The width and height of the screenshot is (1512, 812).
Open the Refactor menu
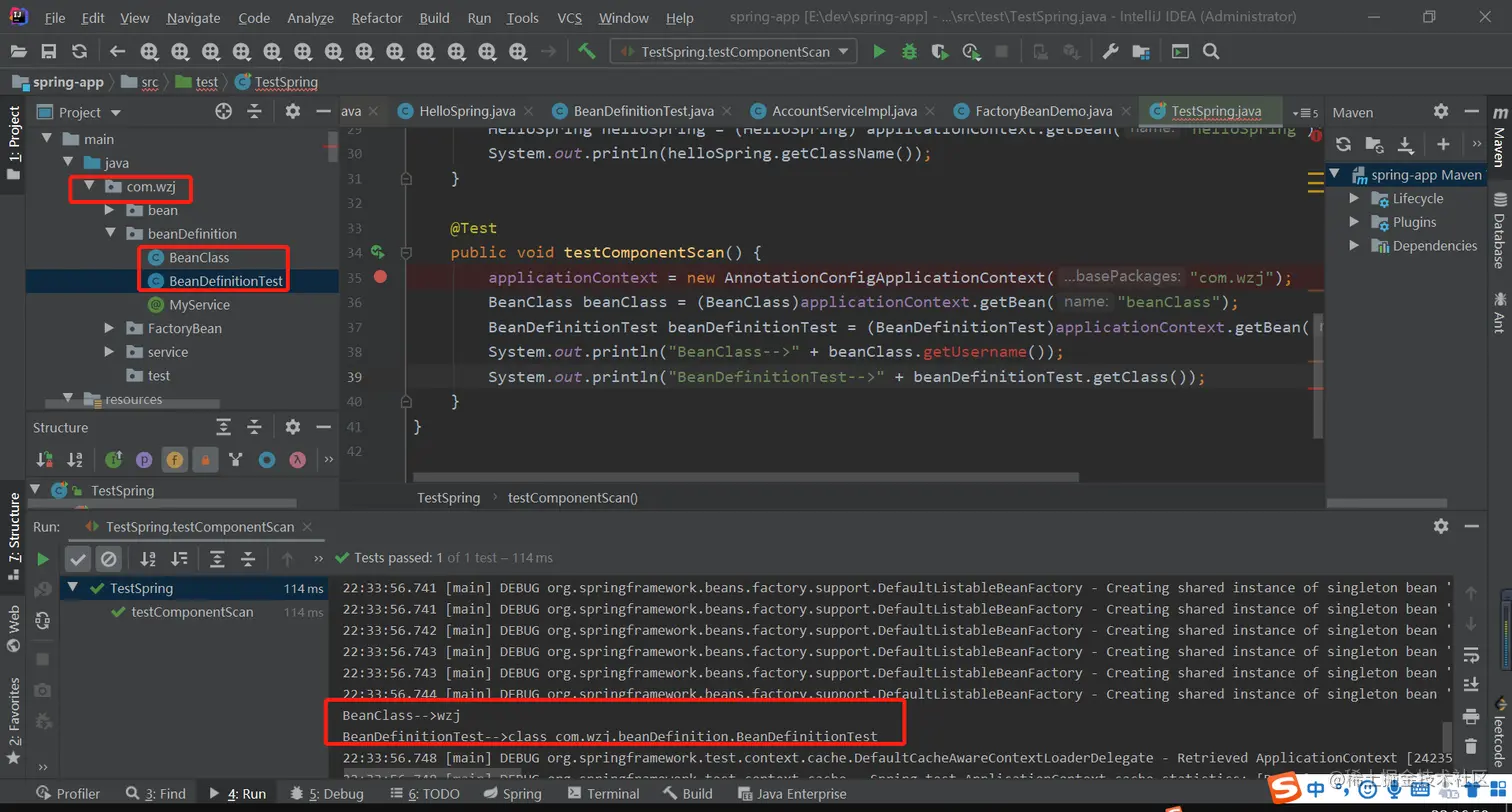pyautogui.click(x=378, y=18)
